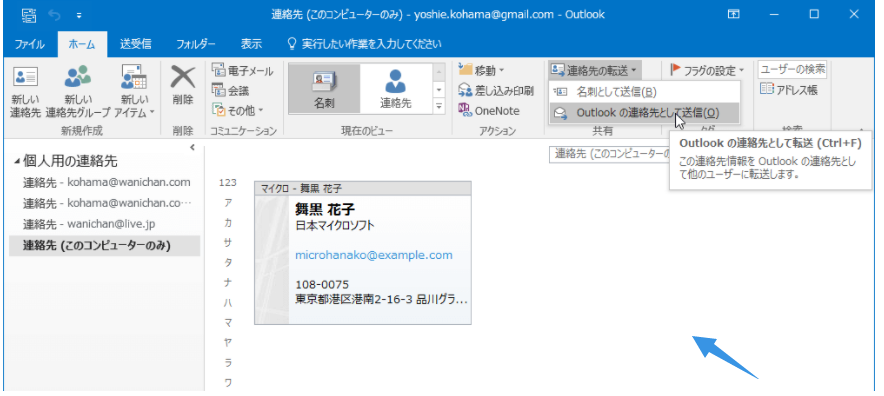Image resolution: width=884 pixels, height=396 pixels.
Task: Switch to 連絡先 people view
Action: tap(395, 88)
